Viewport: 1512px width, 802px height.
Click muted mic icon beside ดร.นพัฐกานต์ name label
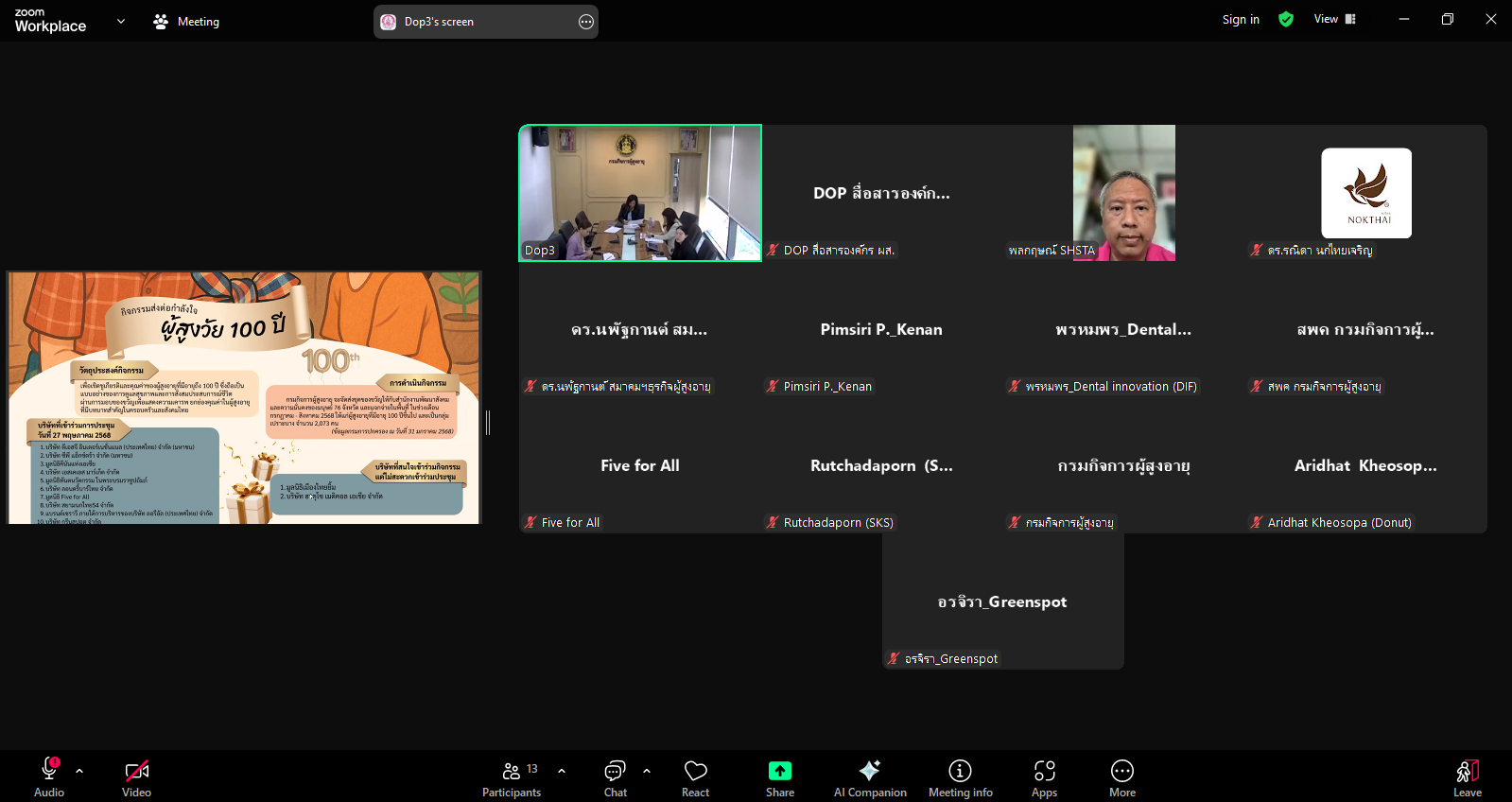point(531,386)
